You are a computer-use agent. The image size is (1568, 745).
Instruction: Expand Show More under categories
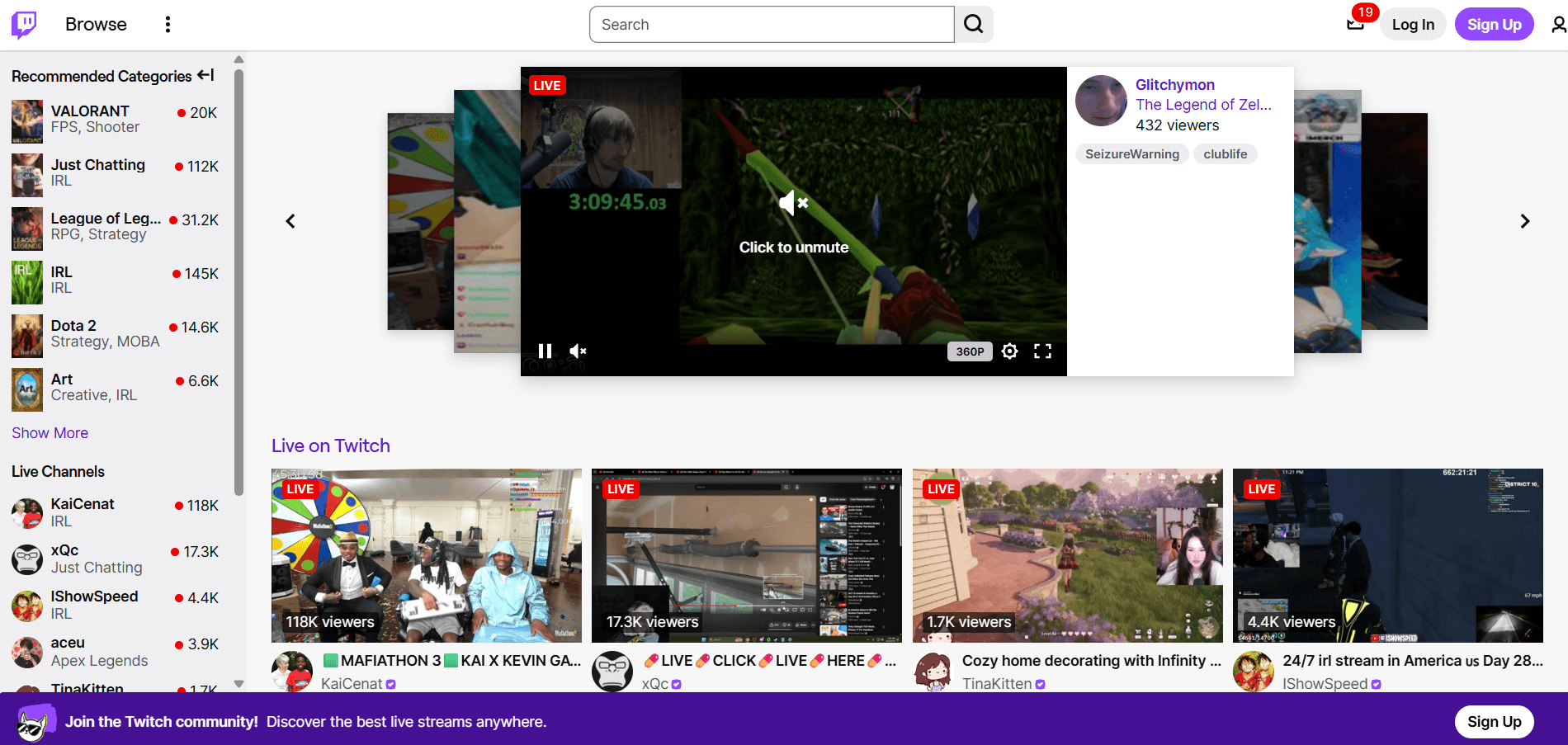(50, 432)
